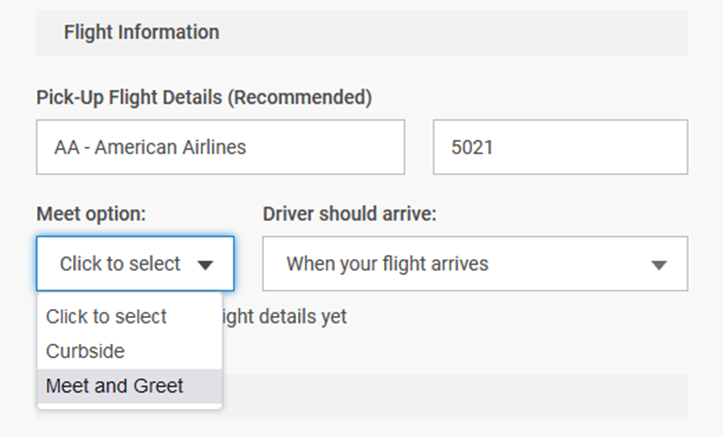Expand the Driver should arrive dropdown

(x=475, y=264)
